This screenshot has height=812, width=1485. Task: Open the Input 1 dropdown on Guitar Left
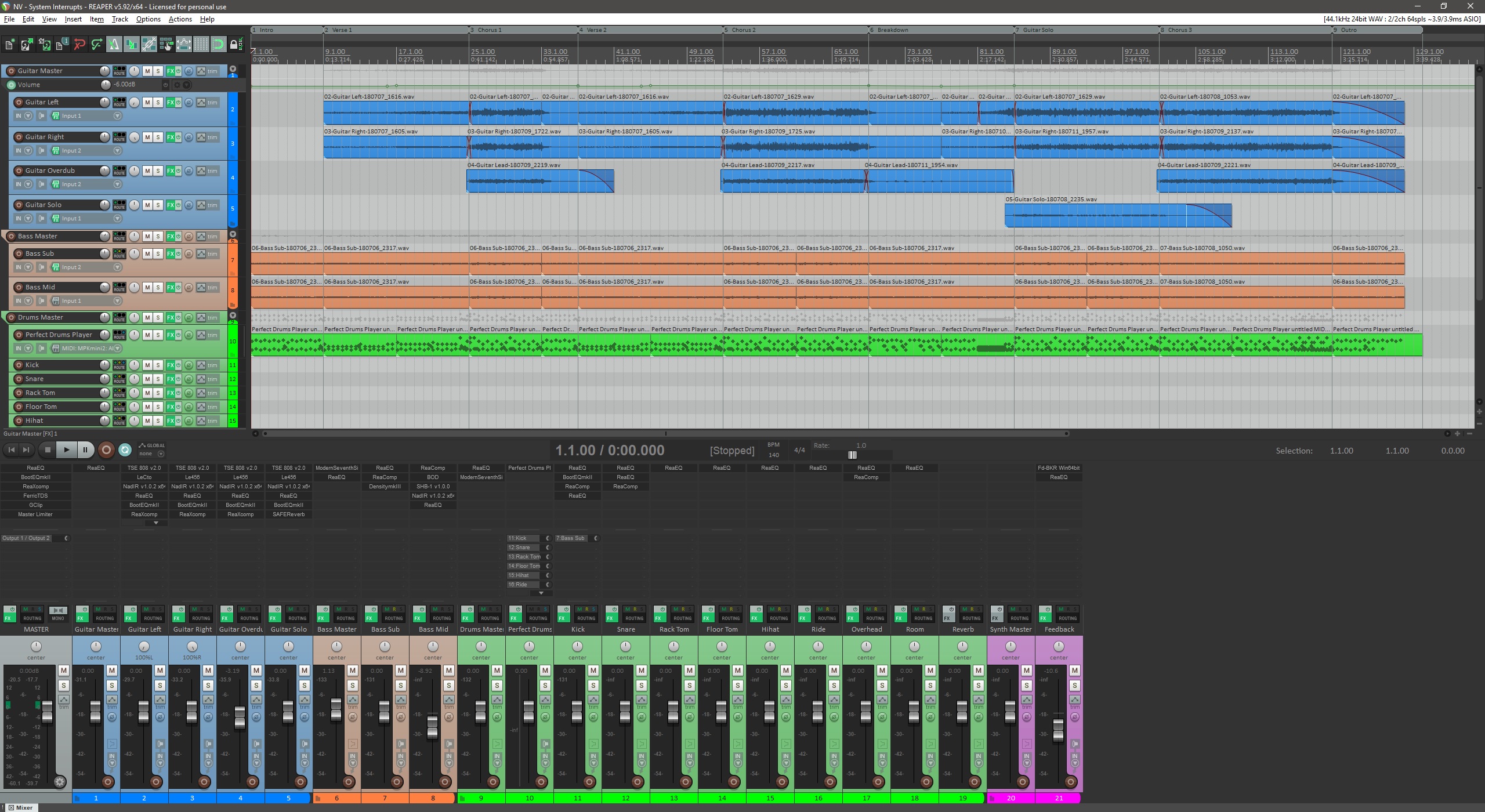coord(117,115)
